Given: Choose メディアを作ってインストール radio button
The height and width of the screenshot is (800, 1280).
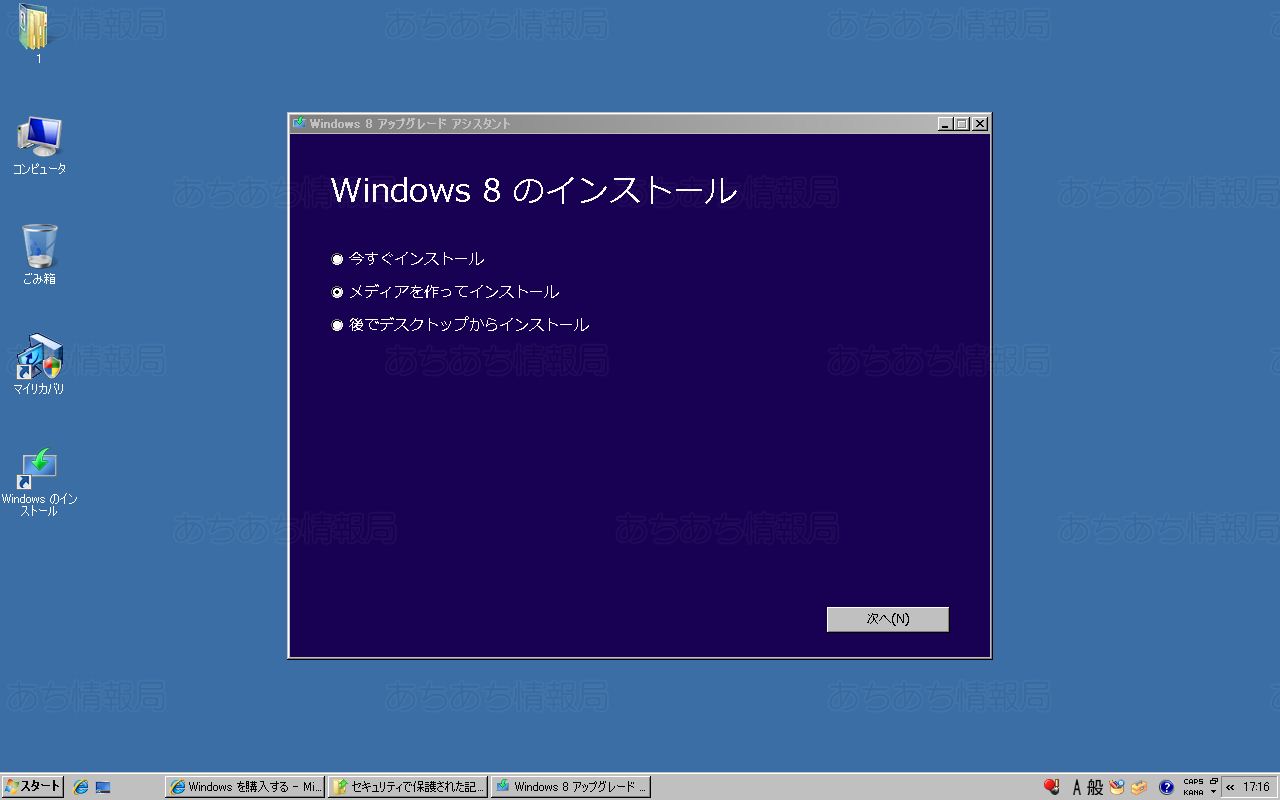Looking at the screenshot, I should (337, 293).
